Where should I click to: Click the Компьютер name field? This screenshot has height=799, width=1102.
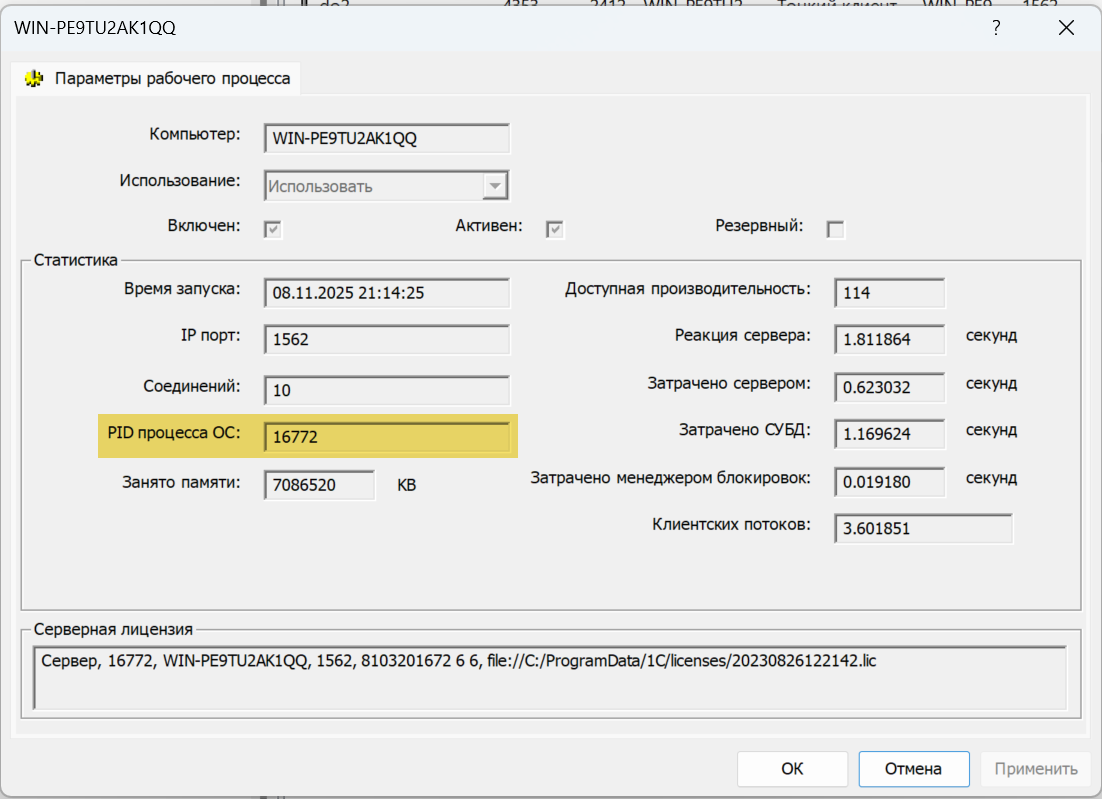click(x=387, y=139)
